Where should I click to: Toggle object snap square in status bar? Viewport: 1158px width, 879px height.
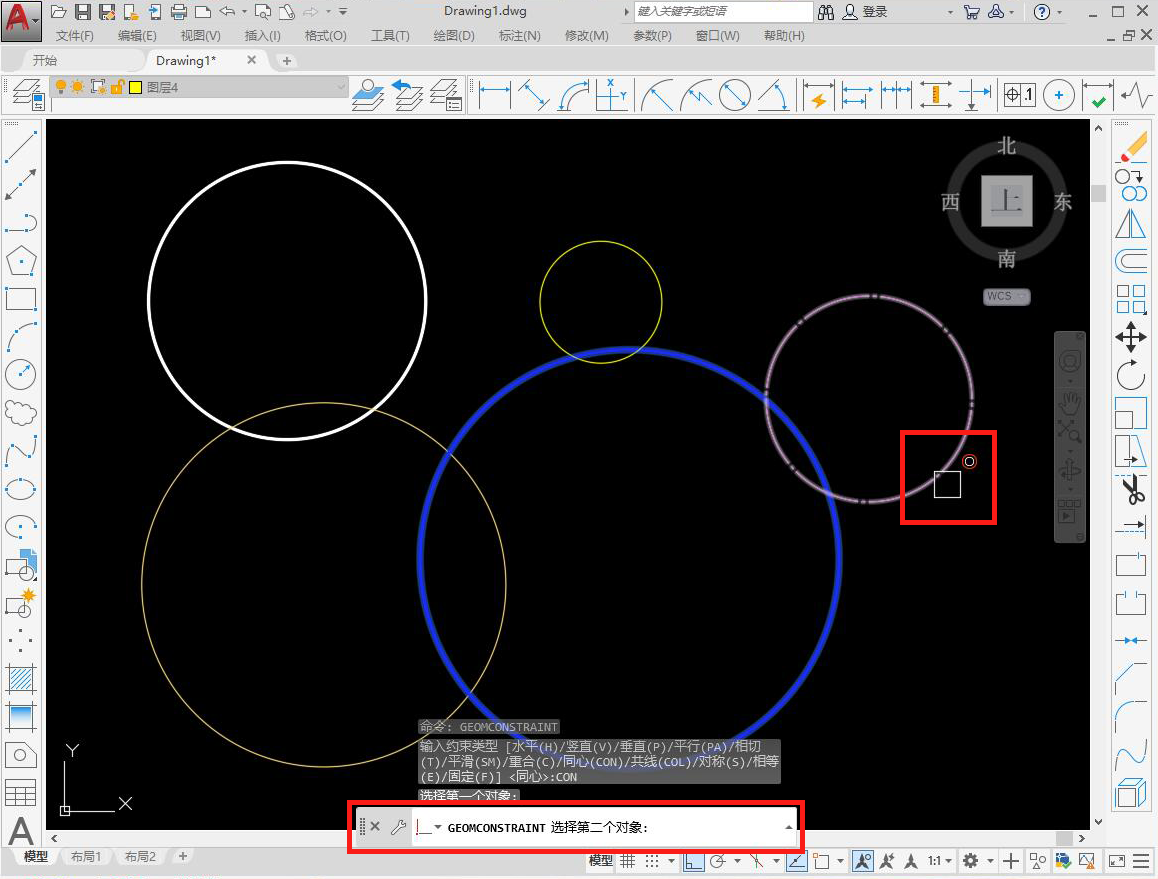click(820, 861)
